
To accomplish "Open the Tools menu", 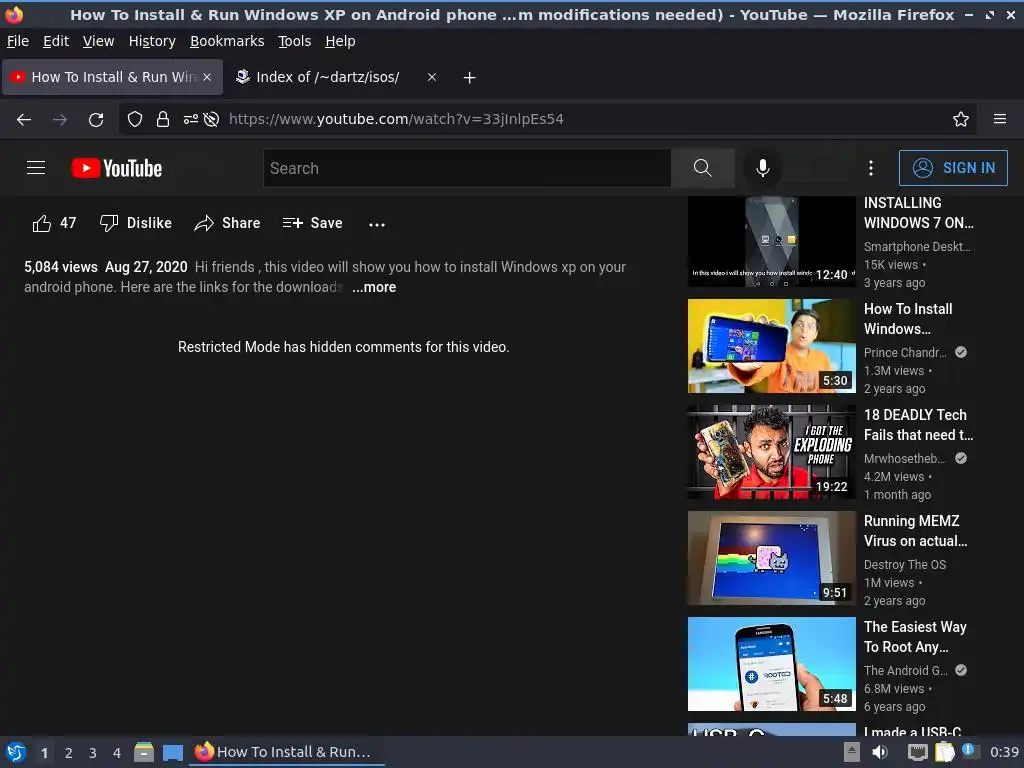I will (x=295, y=41).
